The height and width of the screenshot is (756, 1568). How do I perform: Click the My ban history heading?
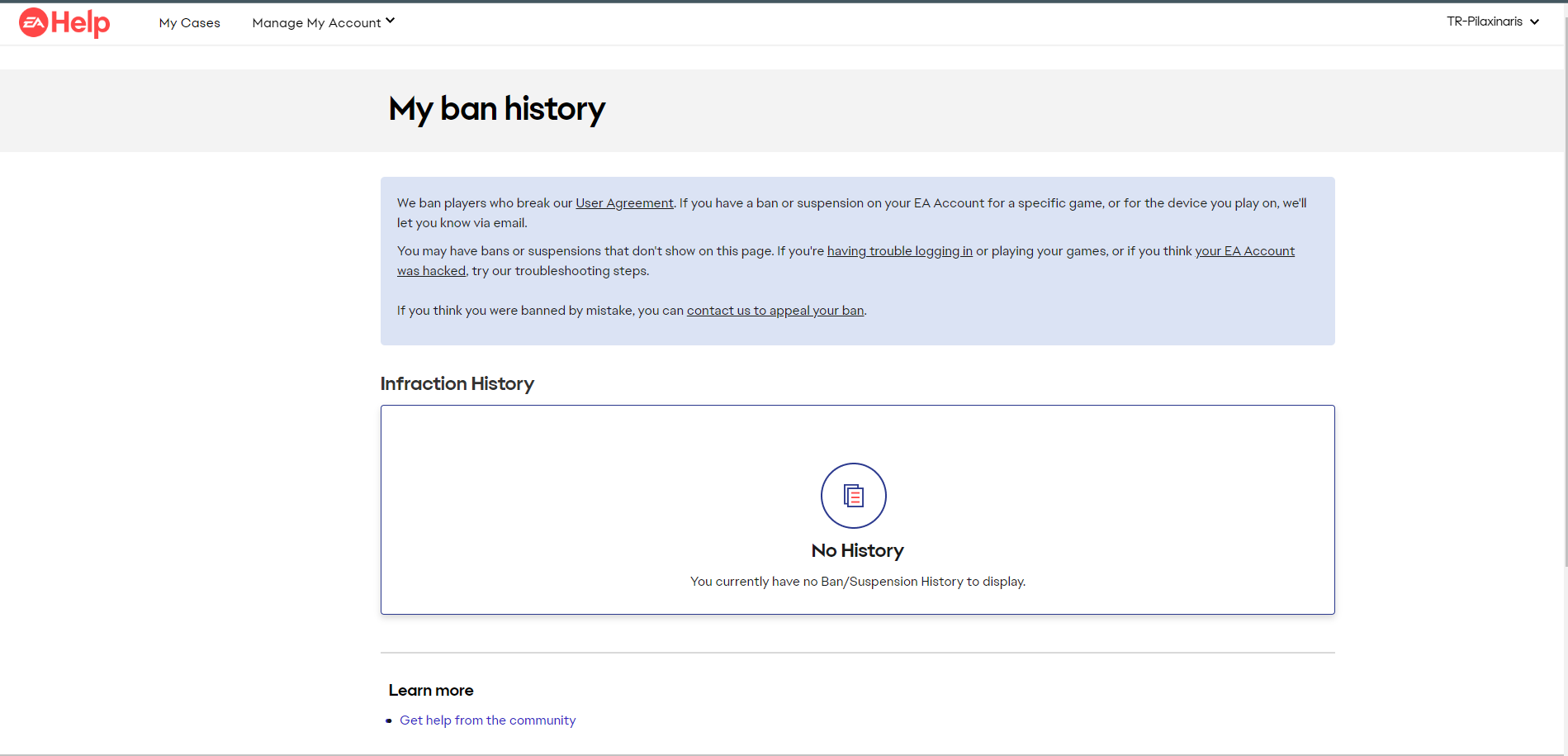pos(497,109)
